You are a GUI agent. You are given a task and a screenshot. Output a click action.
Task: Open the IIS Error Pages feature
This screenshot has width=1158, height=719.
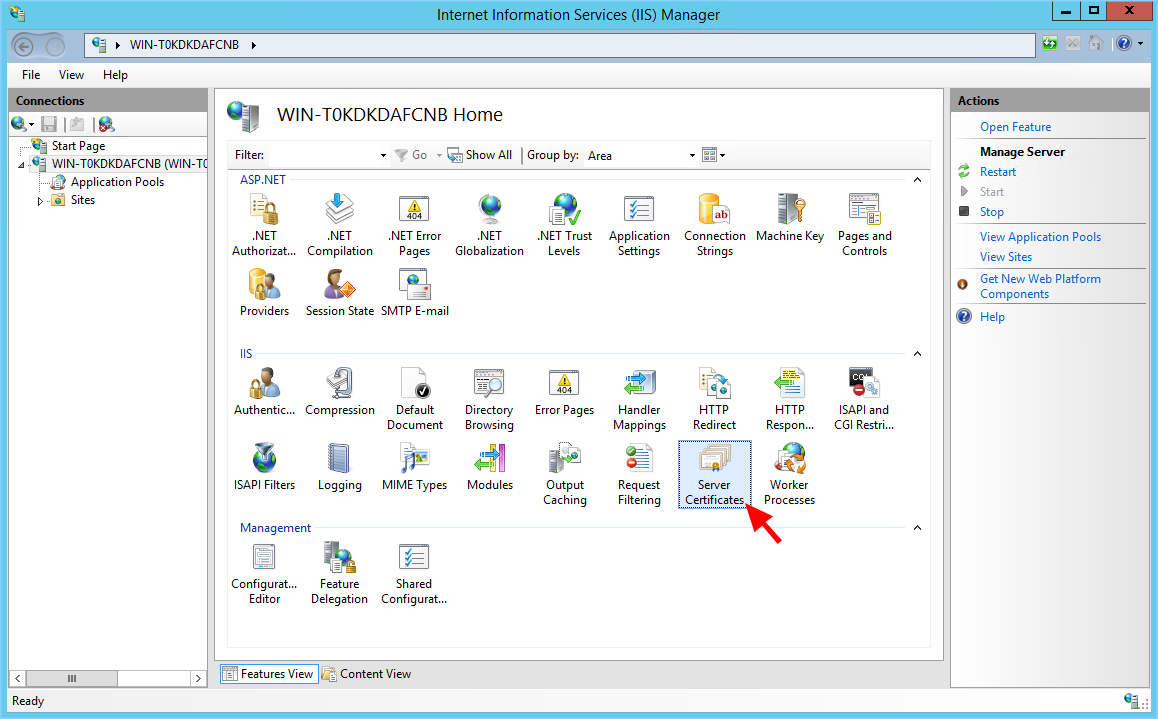[x=564, y=392]
